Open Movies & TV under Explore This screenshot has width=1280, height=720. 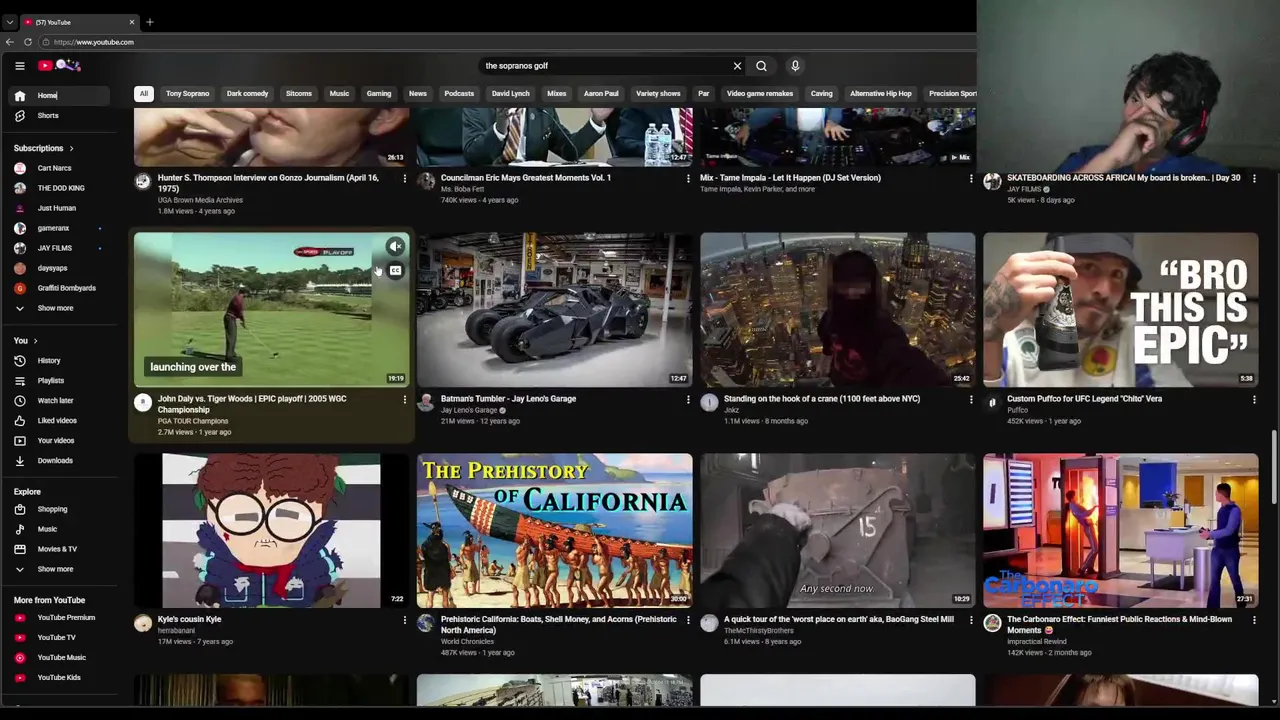click(61, 549)
